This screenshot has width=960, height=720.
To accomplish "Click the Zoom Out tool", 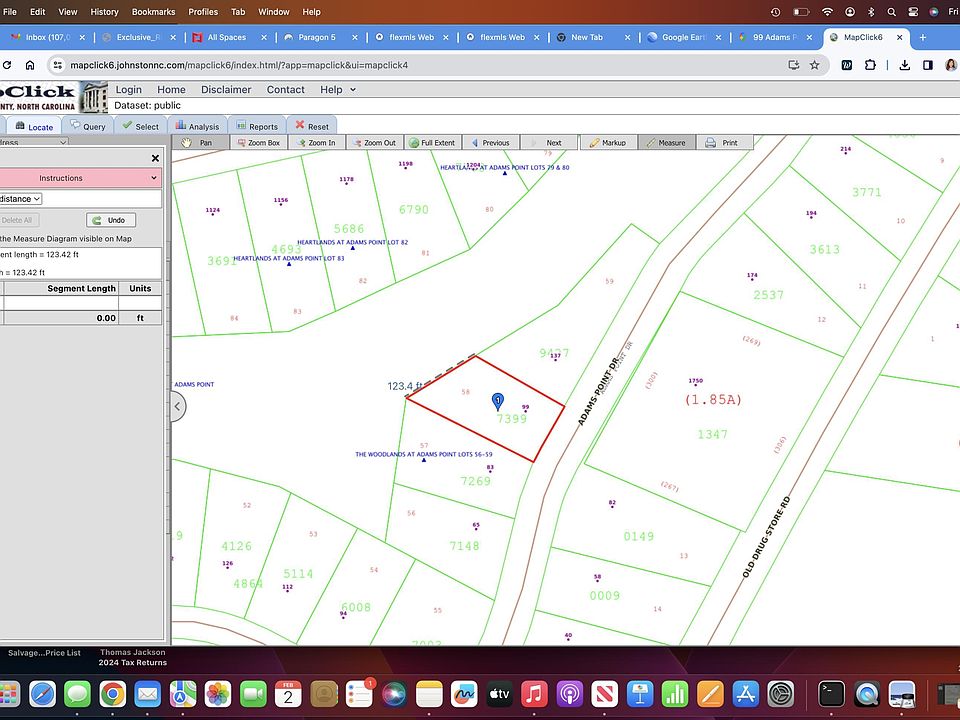I will [x=373, y=143].
